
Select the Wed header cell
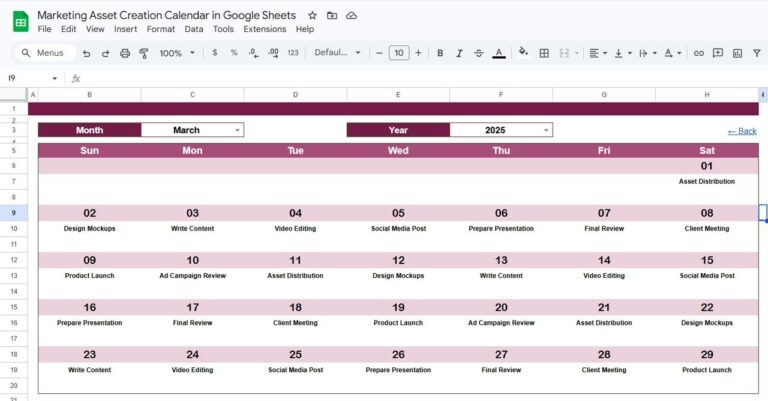click(398, 150)
